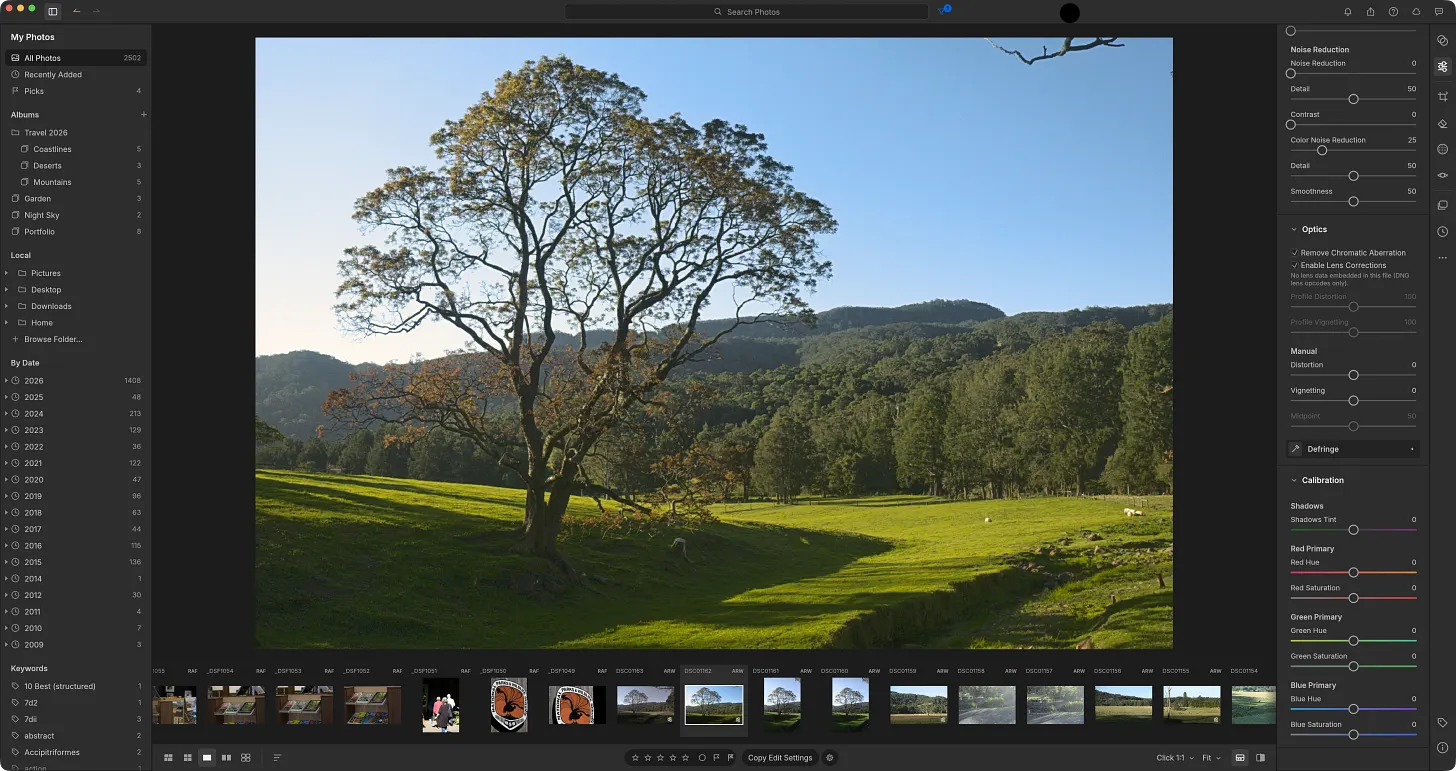Open the Versions panel icon
Image resolution: width=1456 pixels, height=771 pixels.
click(1442, 205)
